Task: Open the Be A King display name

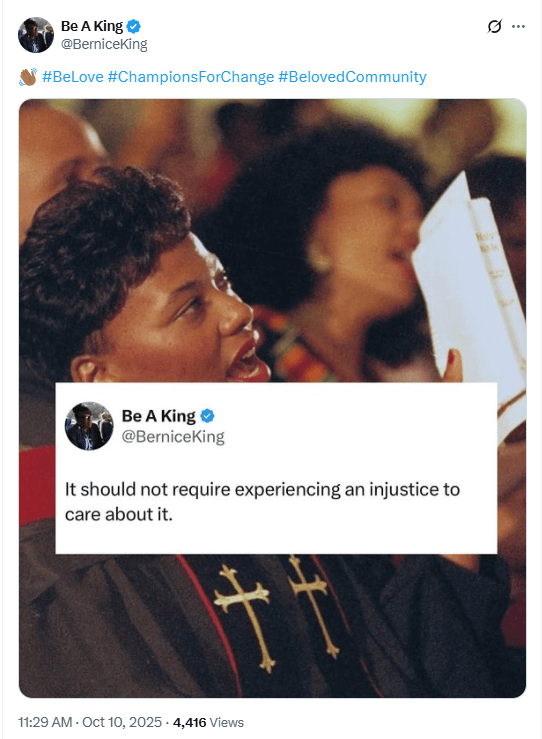Action: pyautogui.click(x=92, y=26)
